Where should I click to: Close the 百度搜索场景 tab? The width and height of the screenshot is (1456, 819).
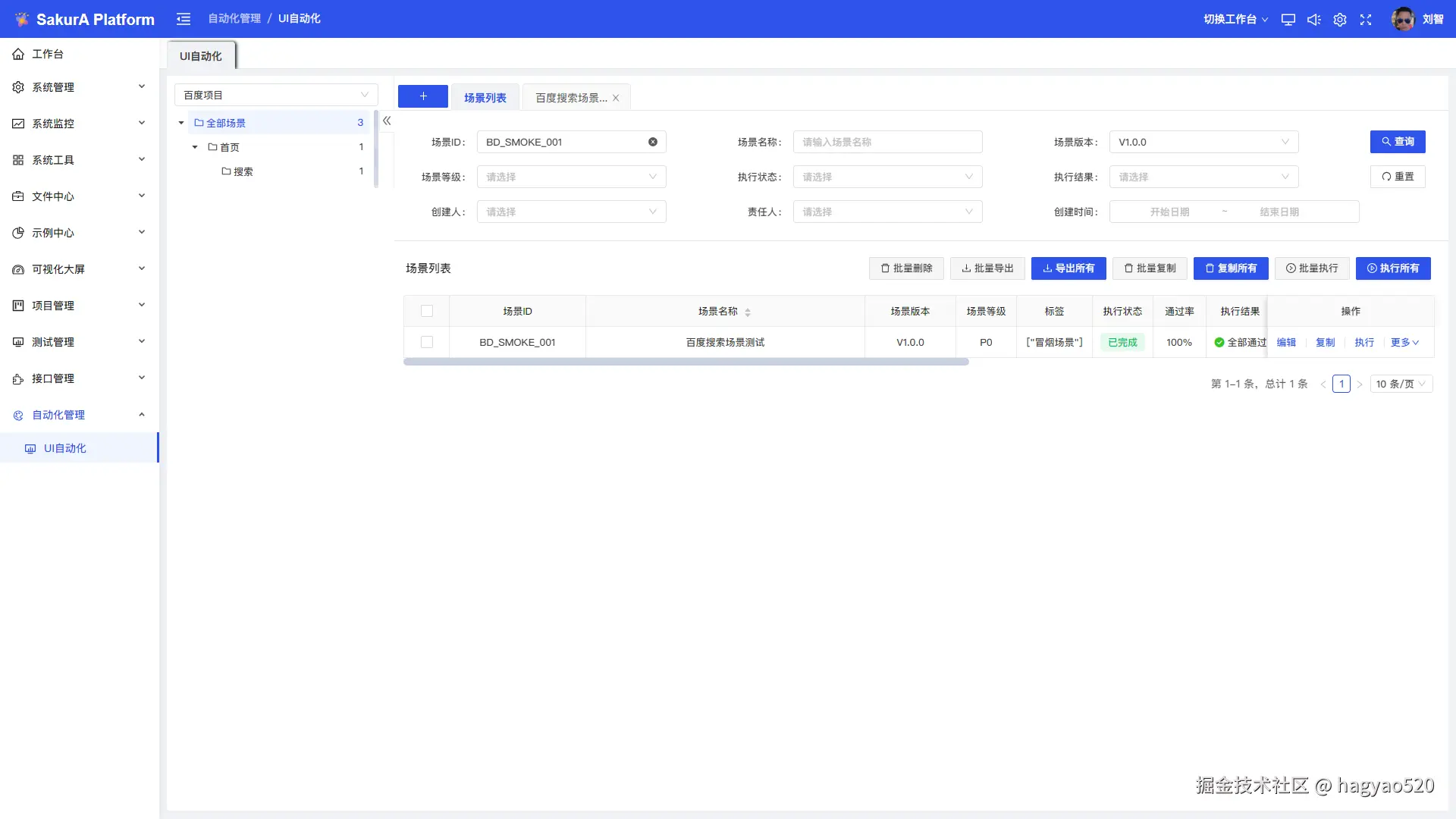click(616, 98)
